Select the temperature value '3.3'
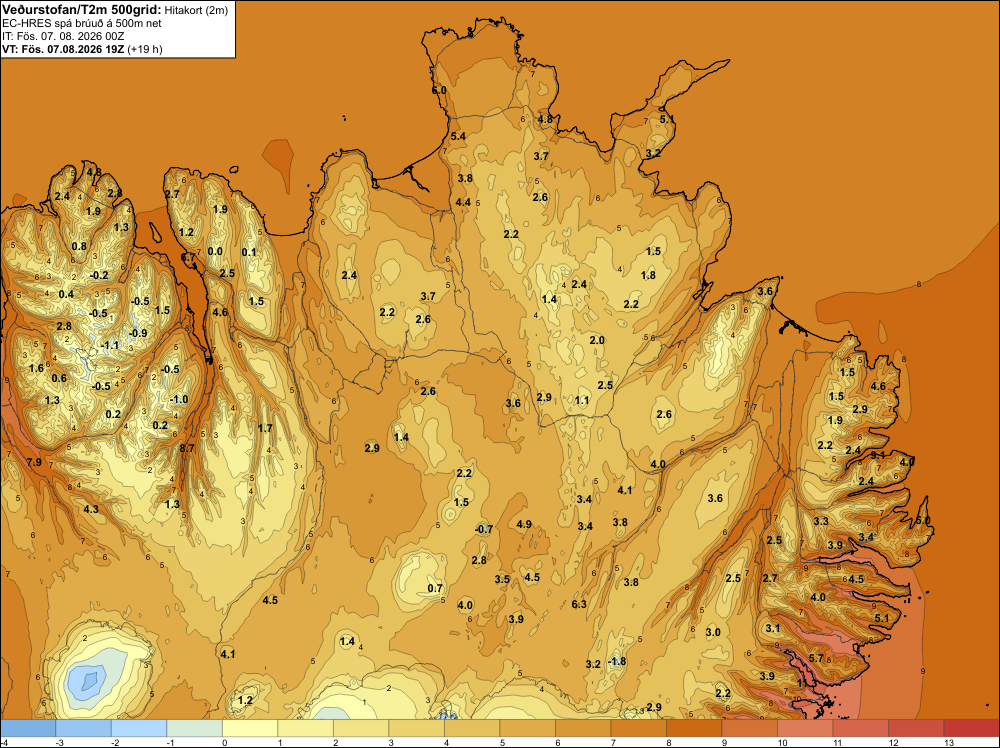Viewport: 1000px width, 748px height. click(821, 521)
